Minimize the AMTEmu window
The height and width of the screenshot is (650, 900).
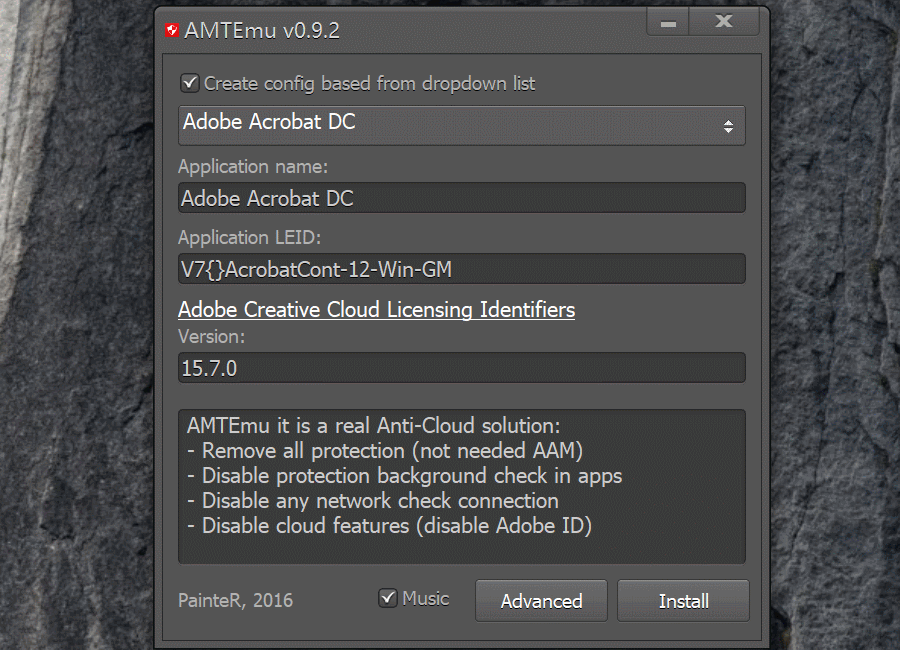pos(668,22)
